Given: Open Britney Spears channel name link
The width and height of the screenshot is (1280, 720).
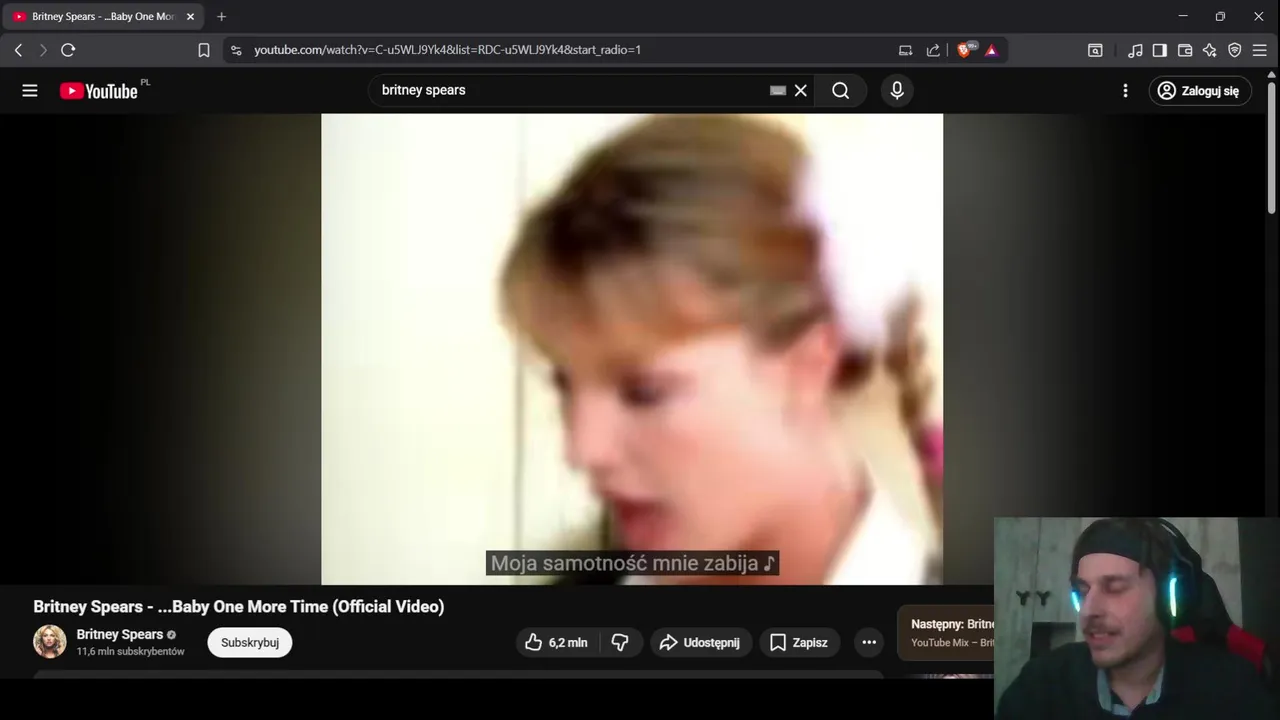Looking at the screenshot, I should coord(120,634).
